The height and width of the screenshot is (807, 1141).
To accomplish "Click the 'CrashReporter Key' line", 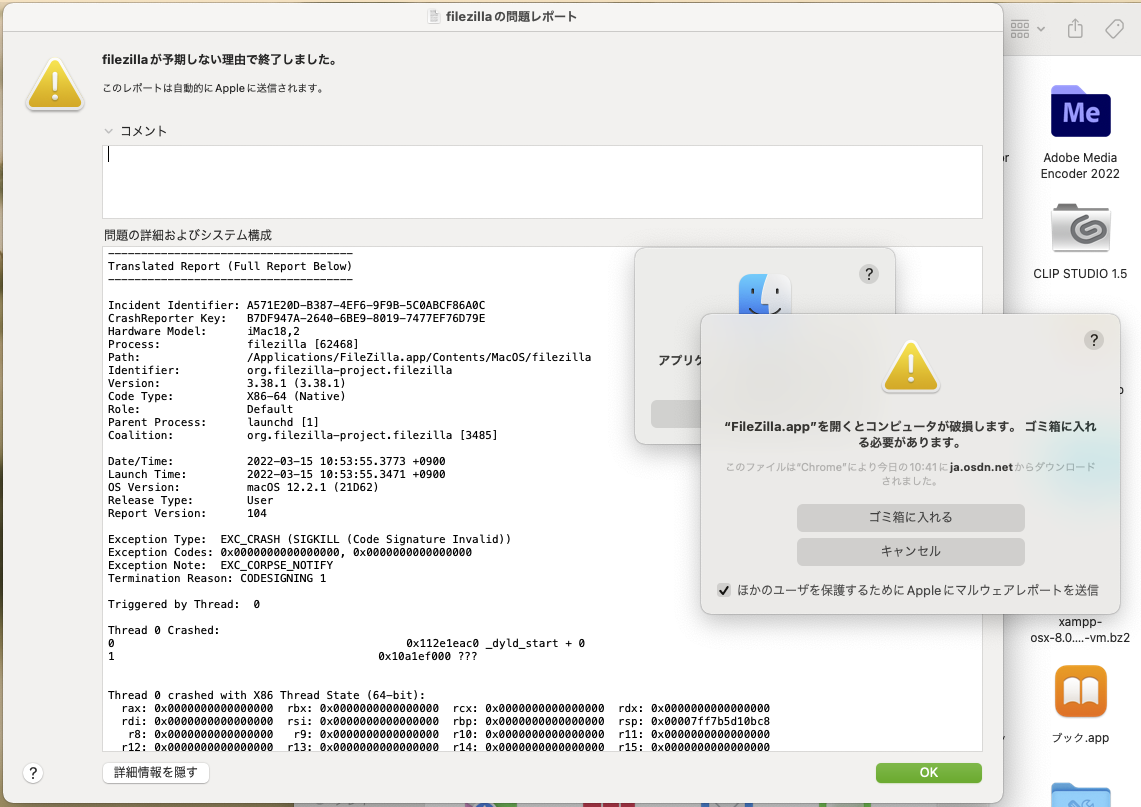I will [296, 319].
